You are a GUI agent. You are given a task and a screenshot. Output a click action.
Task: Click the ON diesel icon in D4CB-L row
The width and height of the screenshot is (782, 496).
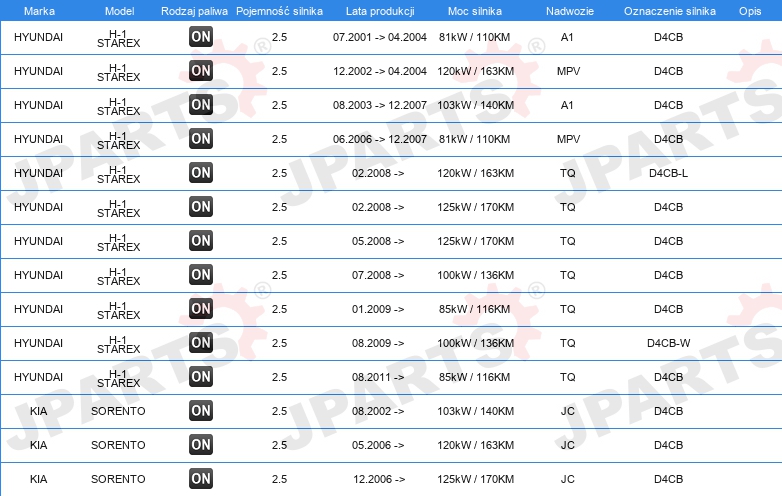click(201, 172)
